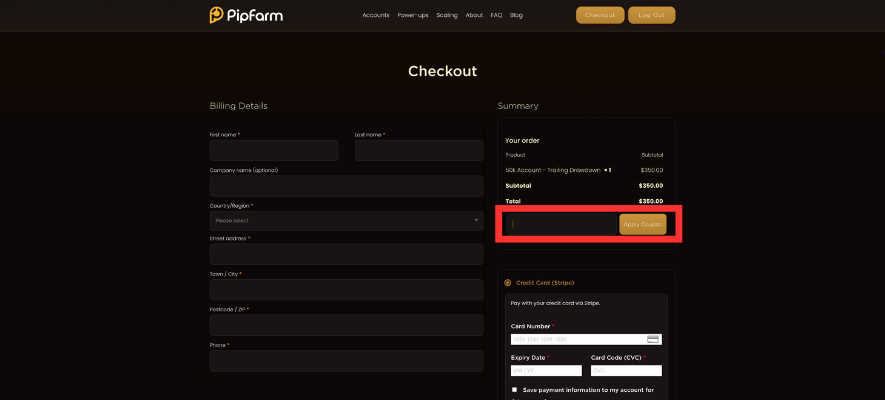Open the Accounts menu item
The height and width of the screenshot is (400, 885).
coord(376,15)
